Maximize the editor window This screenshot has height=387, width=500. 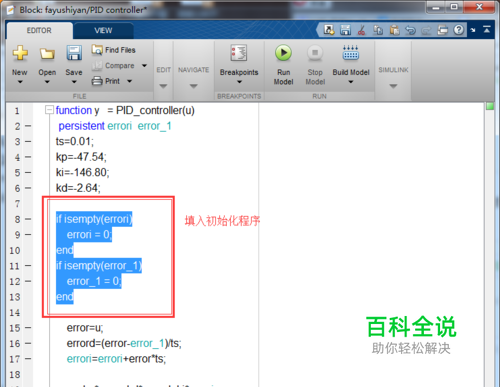coord(454,7)
